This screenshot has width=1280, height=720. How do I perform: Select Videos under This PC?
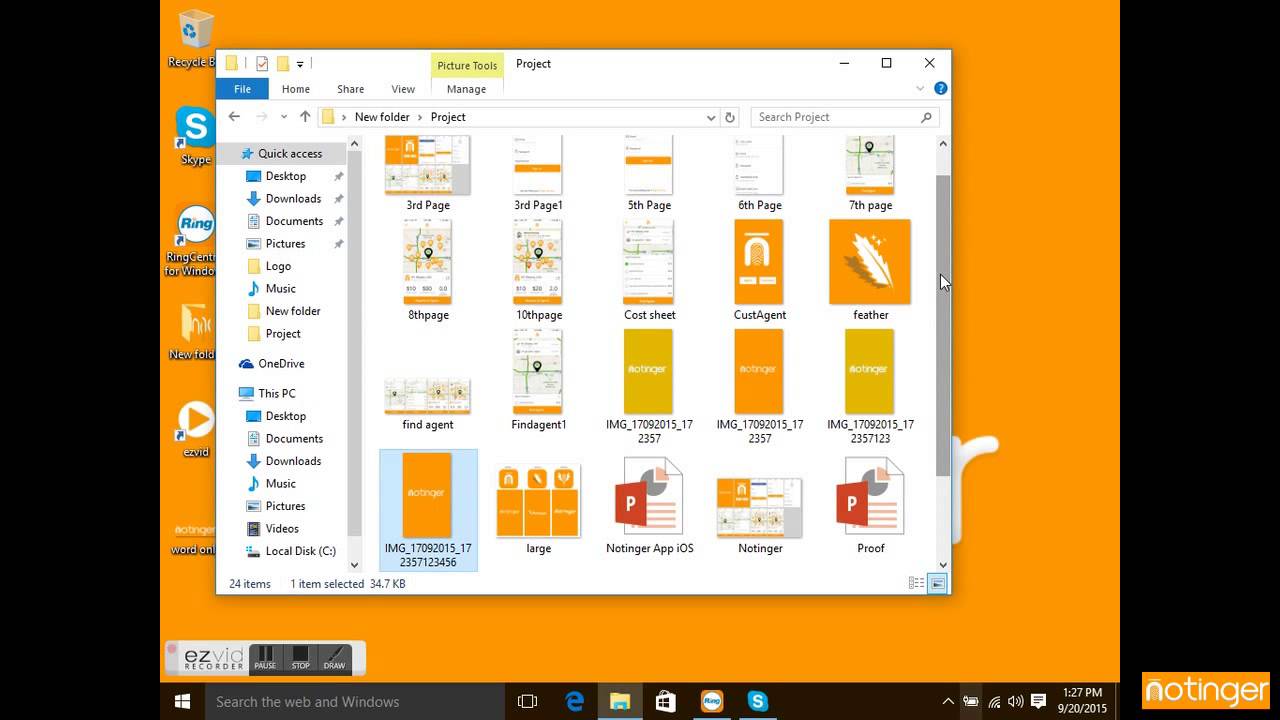tap(282, 529)
